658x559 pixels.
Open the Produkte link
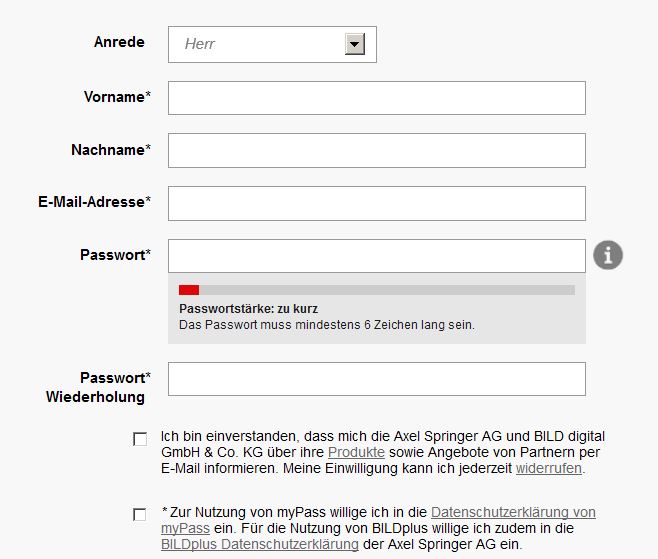point(356,452)
